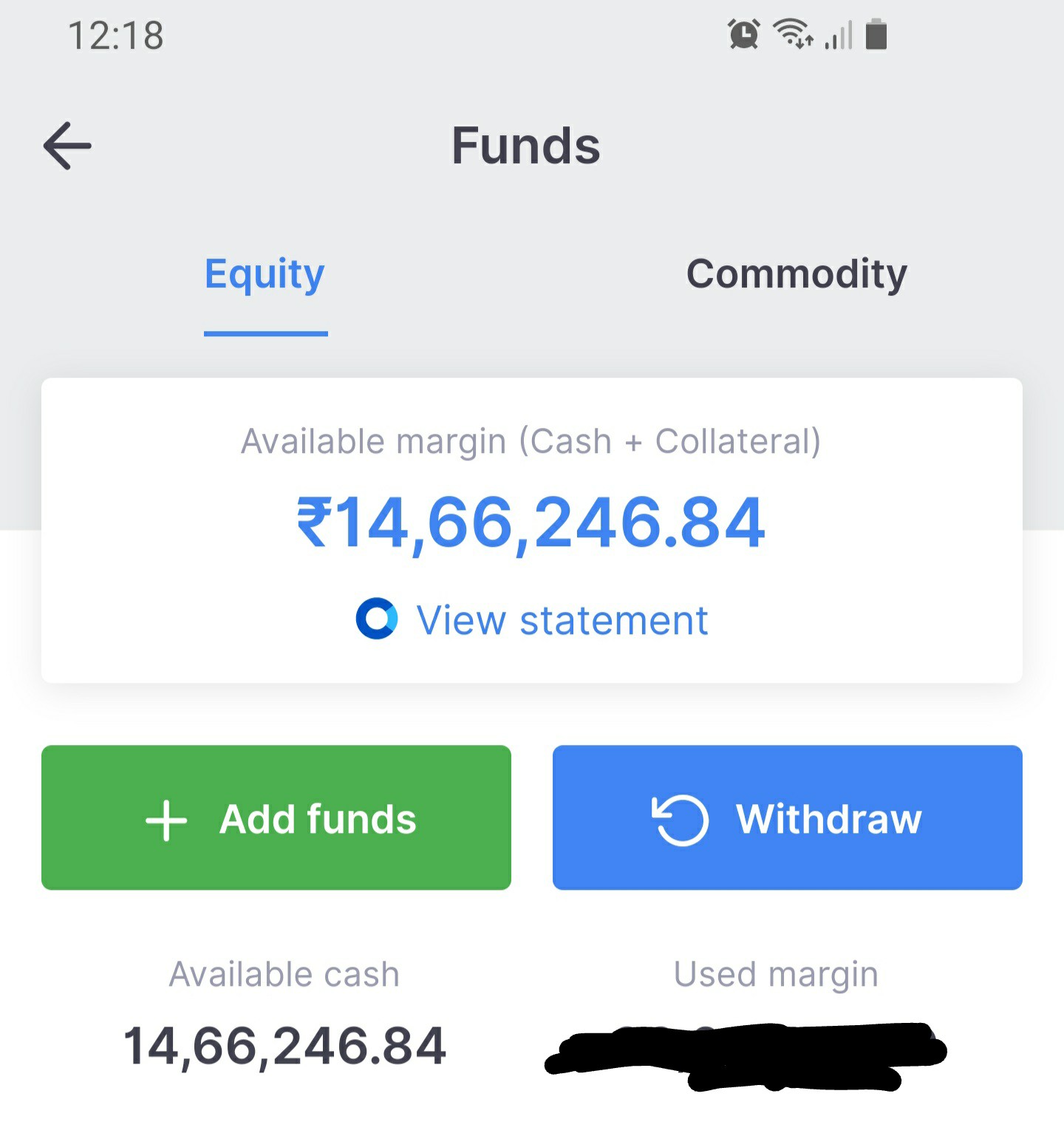Tap the cellular signal bars icon
Viewport: 1064px width, 1136px height.
pyautogui.click(x=839, y=35)
